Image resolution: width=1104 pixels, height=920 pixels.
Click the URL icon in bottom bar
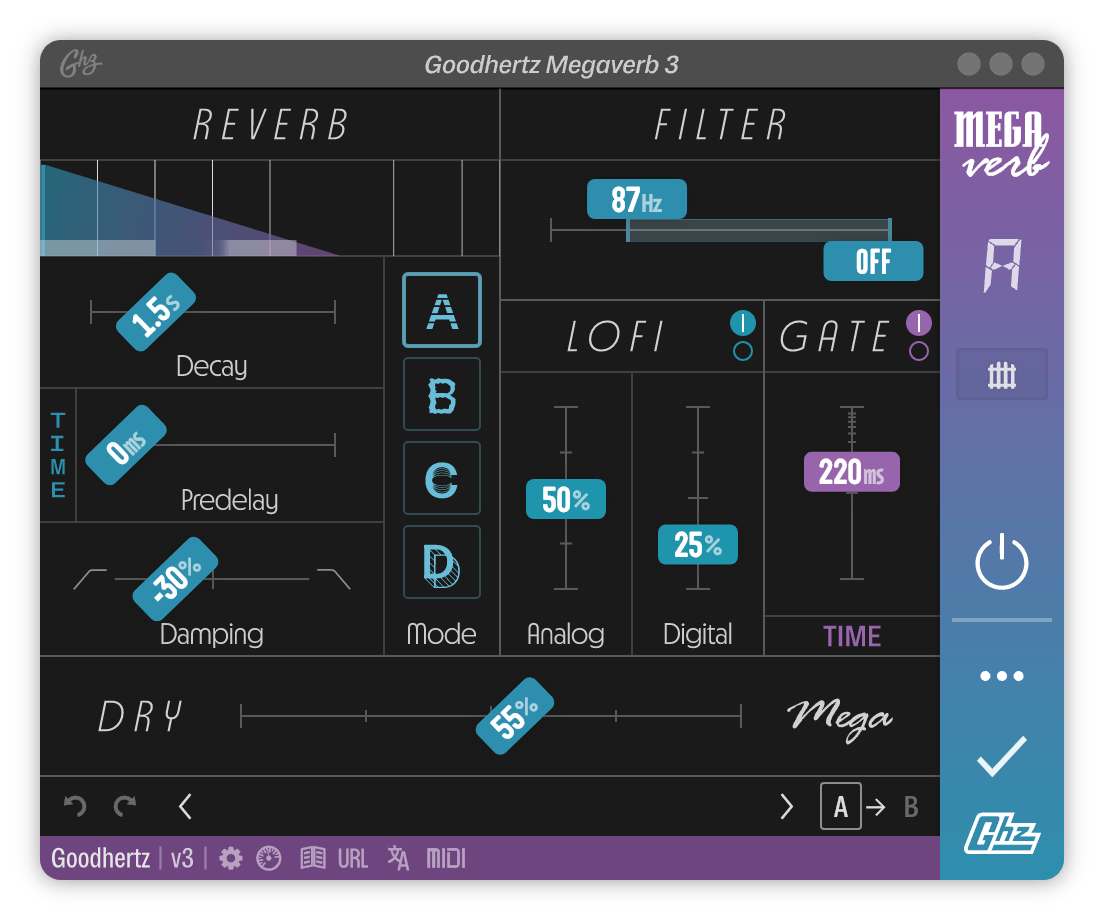click(352, 858)
